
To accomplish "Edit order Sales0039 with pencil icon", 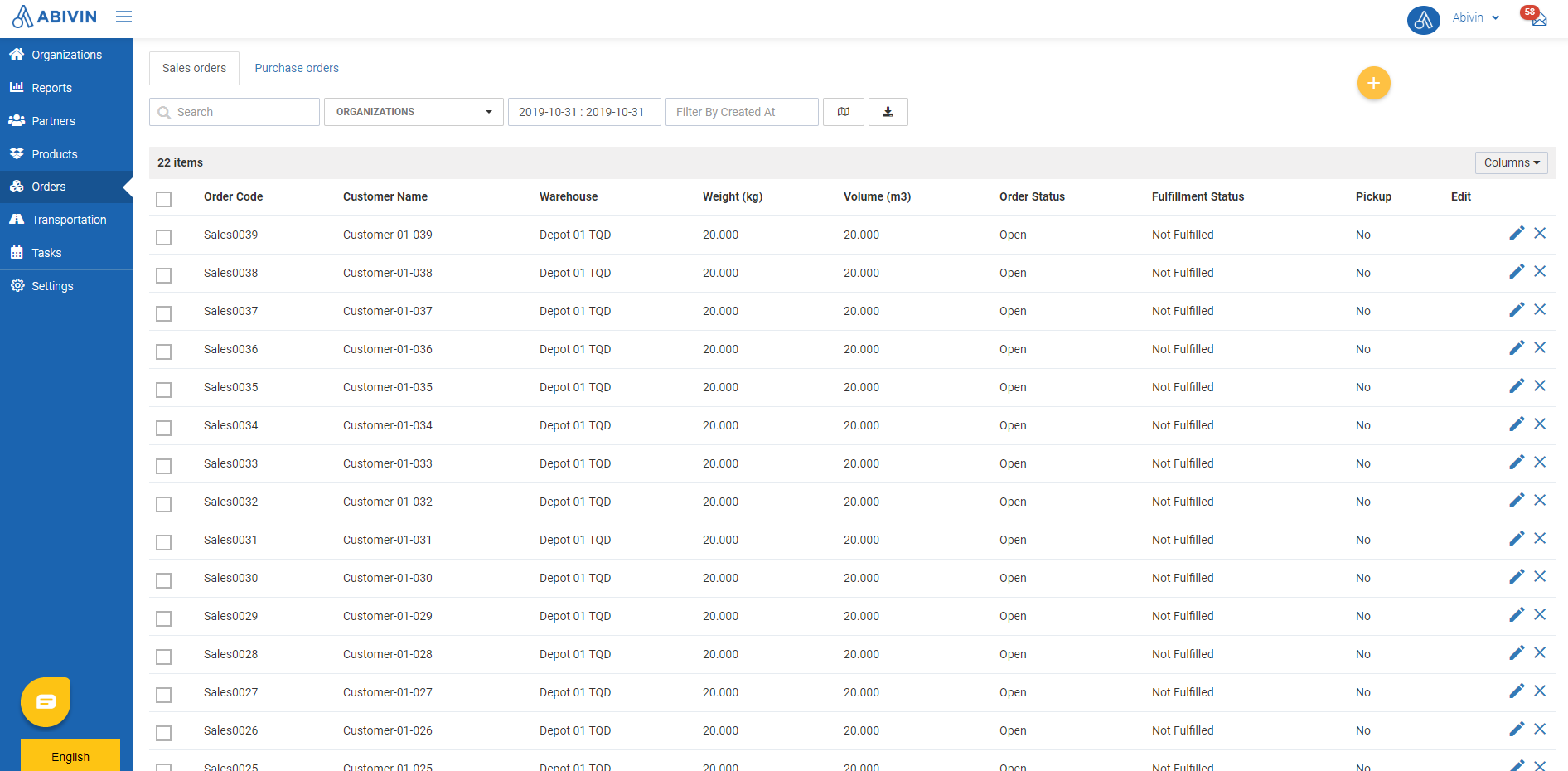I will tap(1517, 234).
